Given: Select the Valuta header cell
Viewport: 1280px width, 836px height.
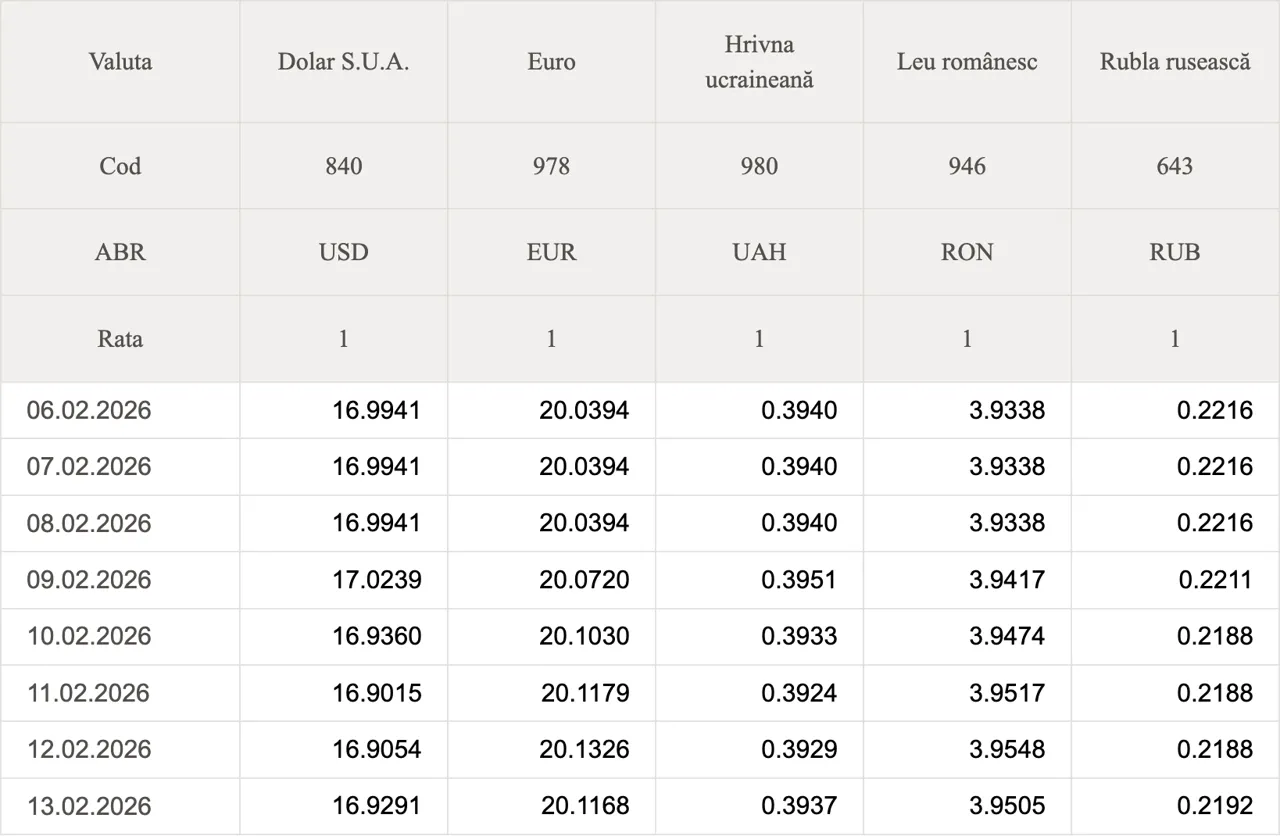Looking at the screenshot, I should [x=120, y=62].
